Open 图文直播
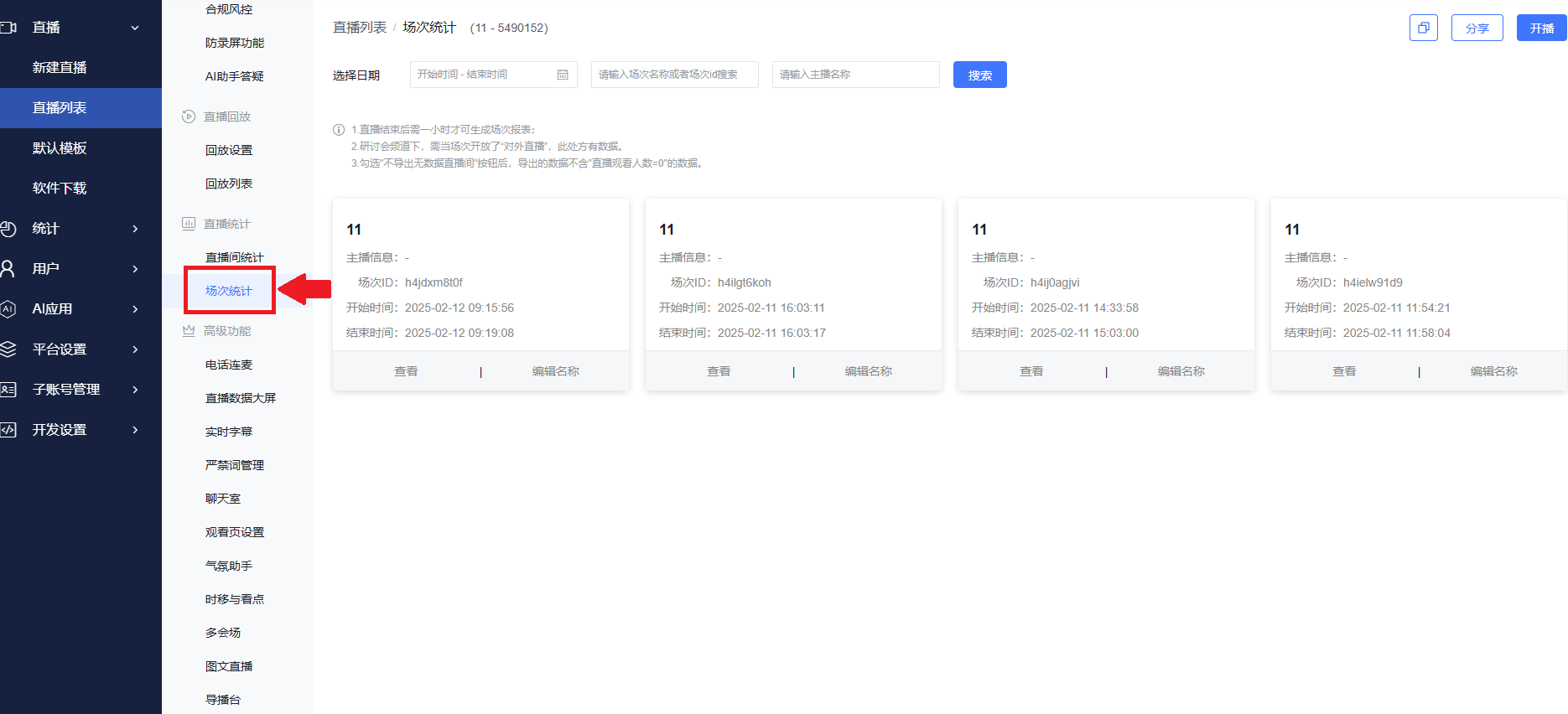 229,666
